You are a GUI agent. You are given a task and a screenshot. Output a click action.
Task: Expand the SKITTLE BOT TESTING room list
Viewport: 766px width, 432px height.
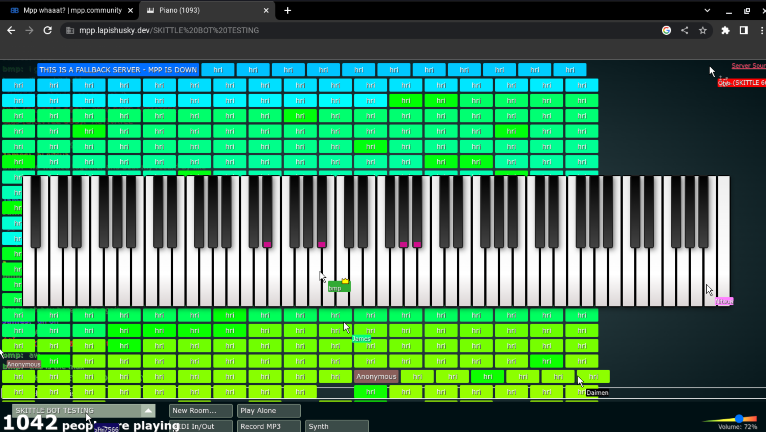tap(148, 410)
